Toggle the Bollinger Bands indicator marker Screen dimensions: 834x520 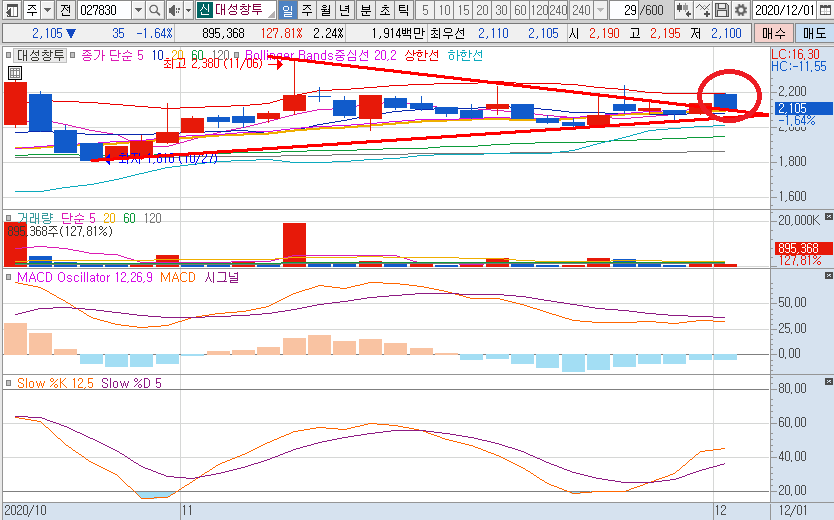[237, 55]
